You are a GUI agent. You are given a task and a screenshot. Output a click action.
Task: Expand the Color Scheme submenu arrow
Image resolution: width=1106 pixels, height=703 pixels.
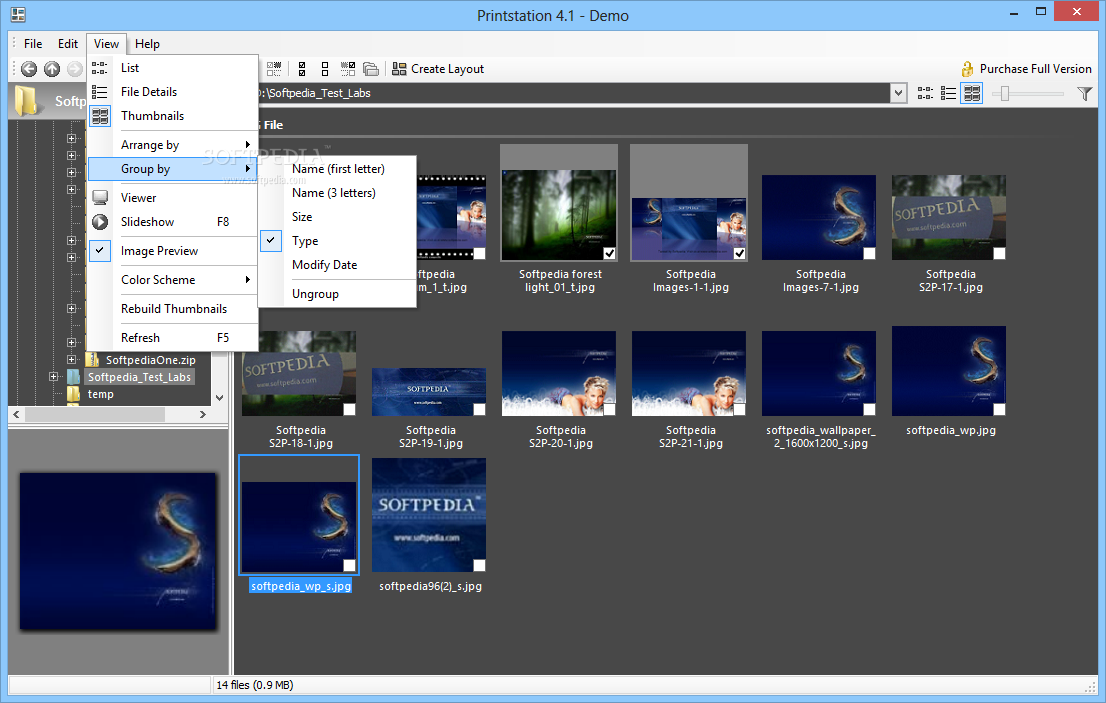[248, 280]
